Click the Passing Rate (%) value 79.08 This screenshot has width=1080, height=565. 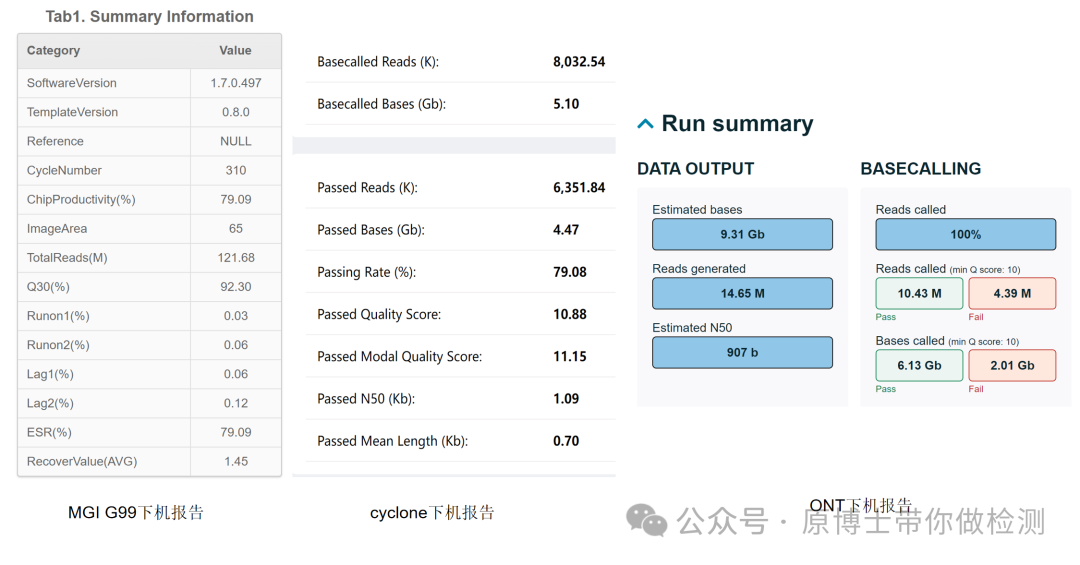click(570, 272)
